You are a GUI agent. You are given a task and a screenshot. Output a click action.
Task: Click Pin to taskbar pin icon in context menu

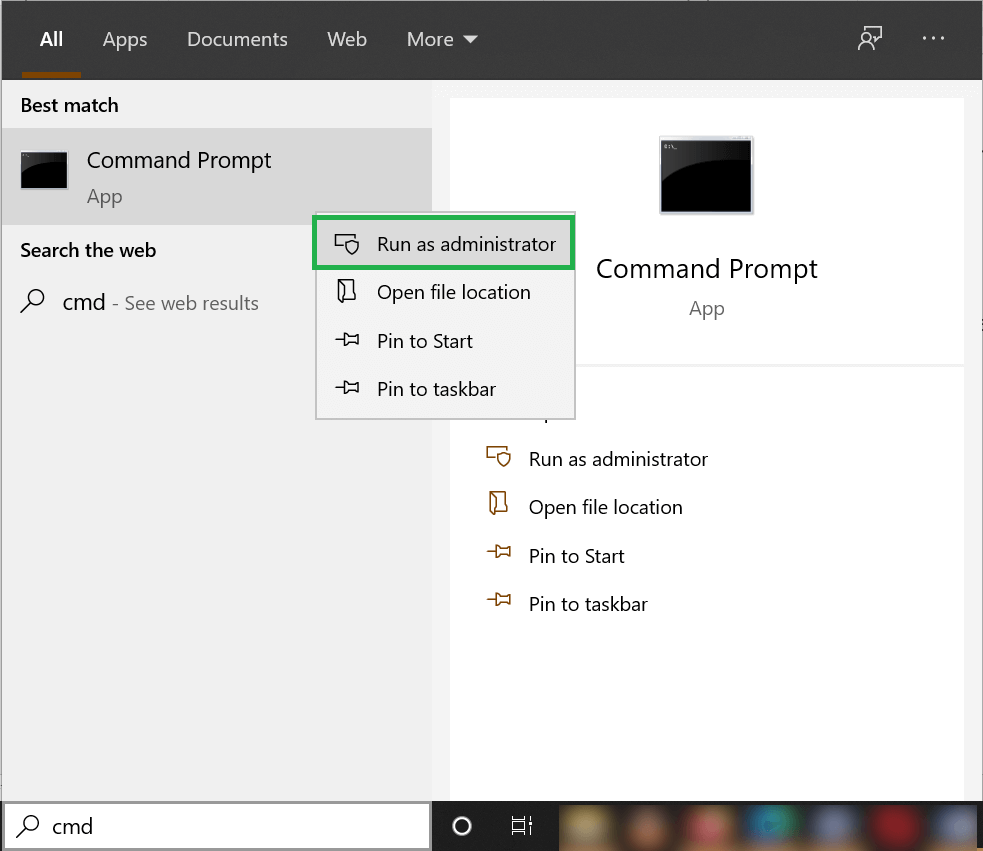(347, 388)
